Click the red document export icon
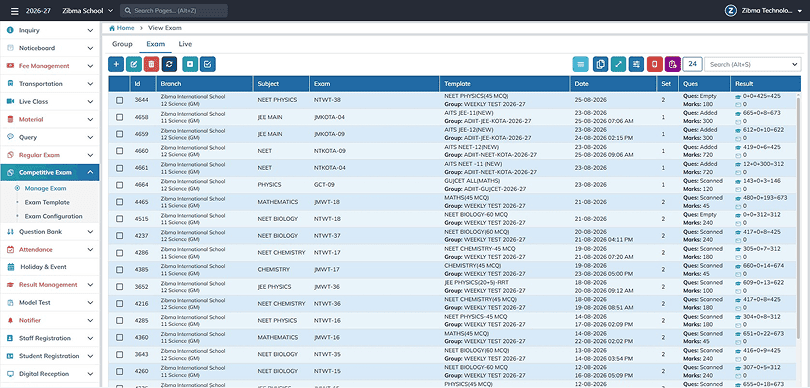 coord(655,64)
